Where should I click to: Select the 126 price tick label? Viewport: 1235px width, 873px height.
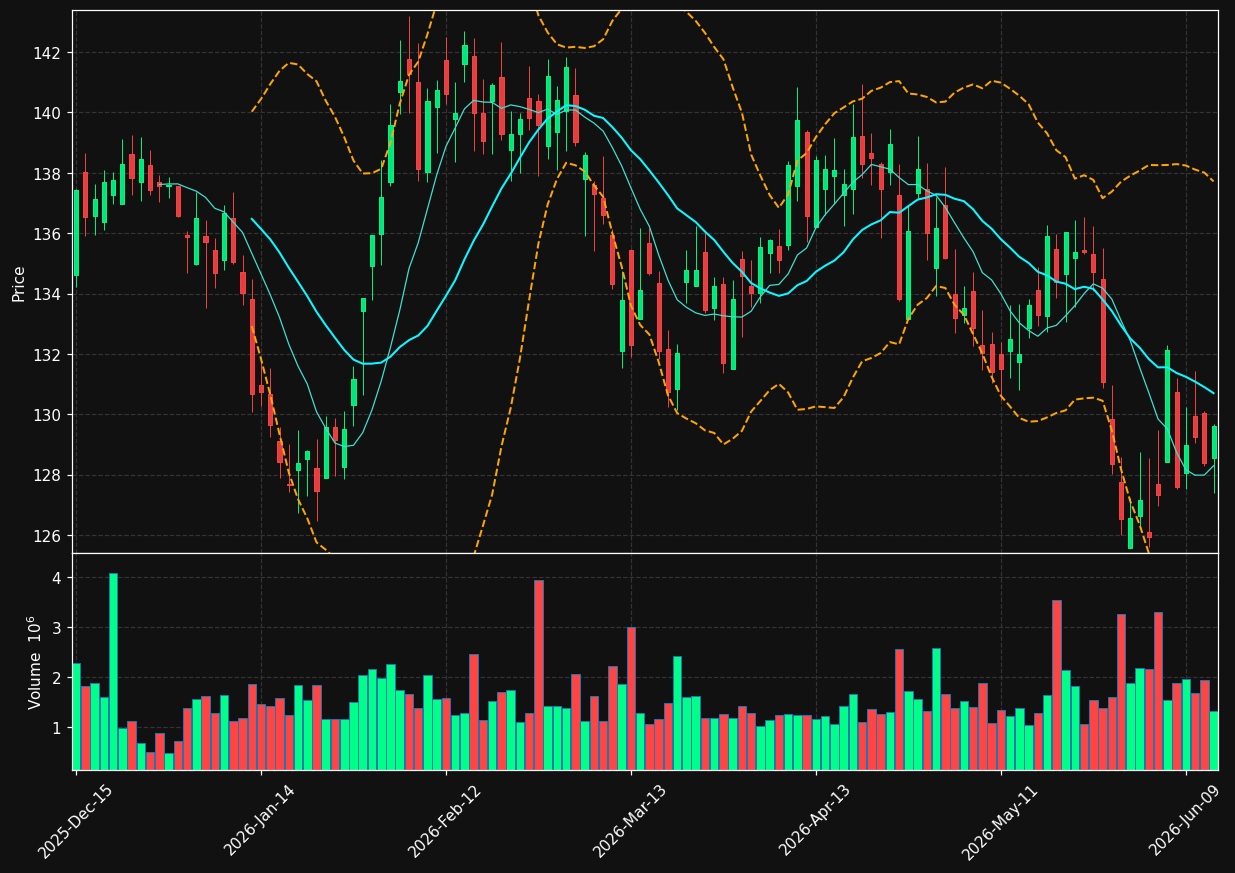(x=46, y=536)
